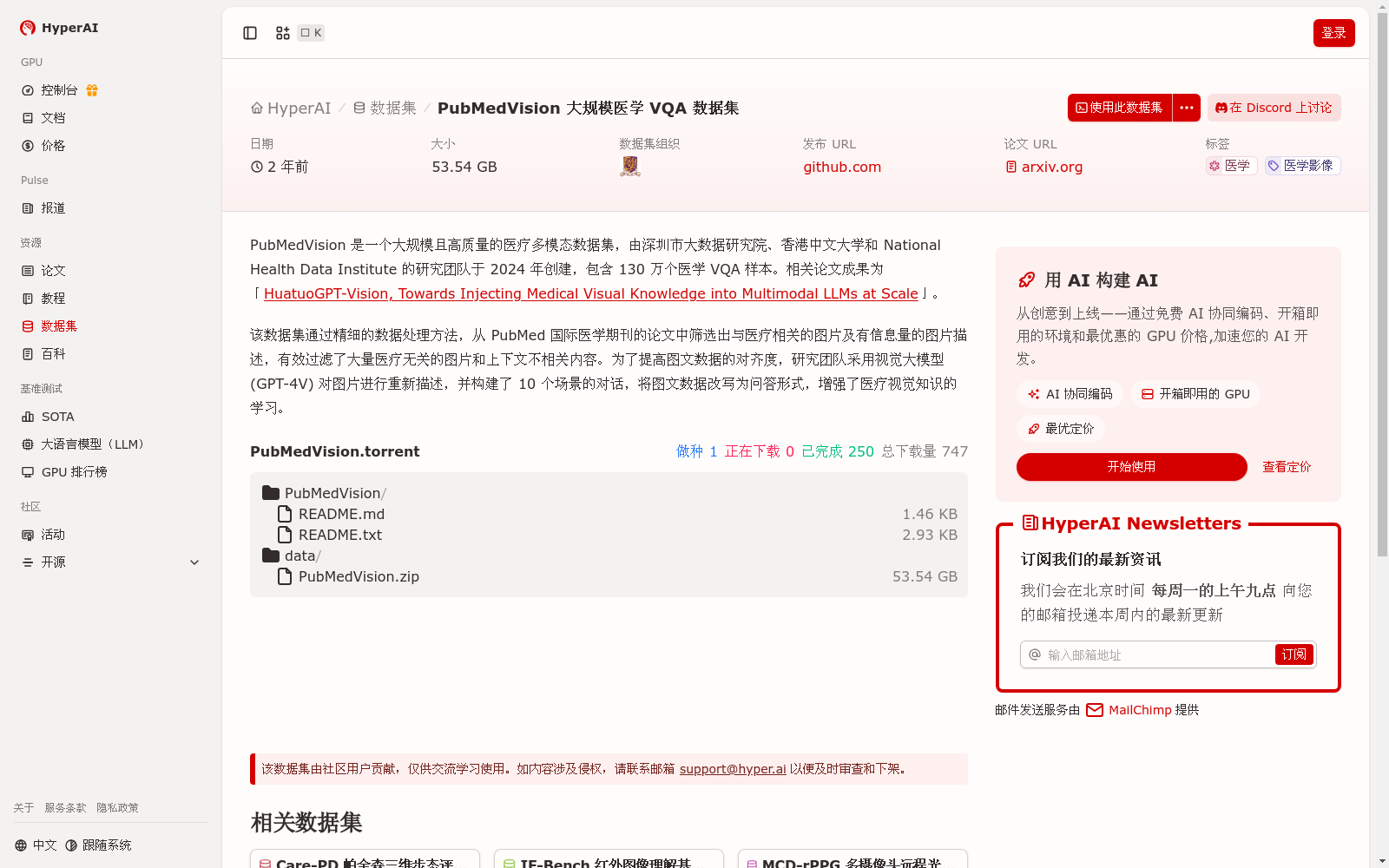Viewport: 1389px width, 868px height.
Task: Click the HyperAI logo in sidebar
Action: 59,28
